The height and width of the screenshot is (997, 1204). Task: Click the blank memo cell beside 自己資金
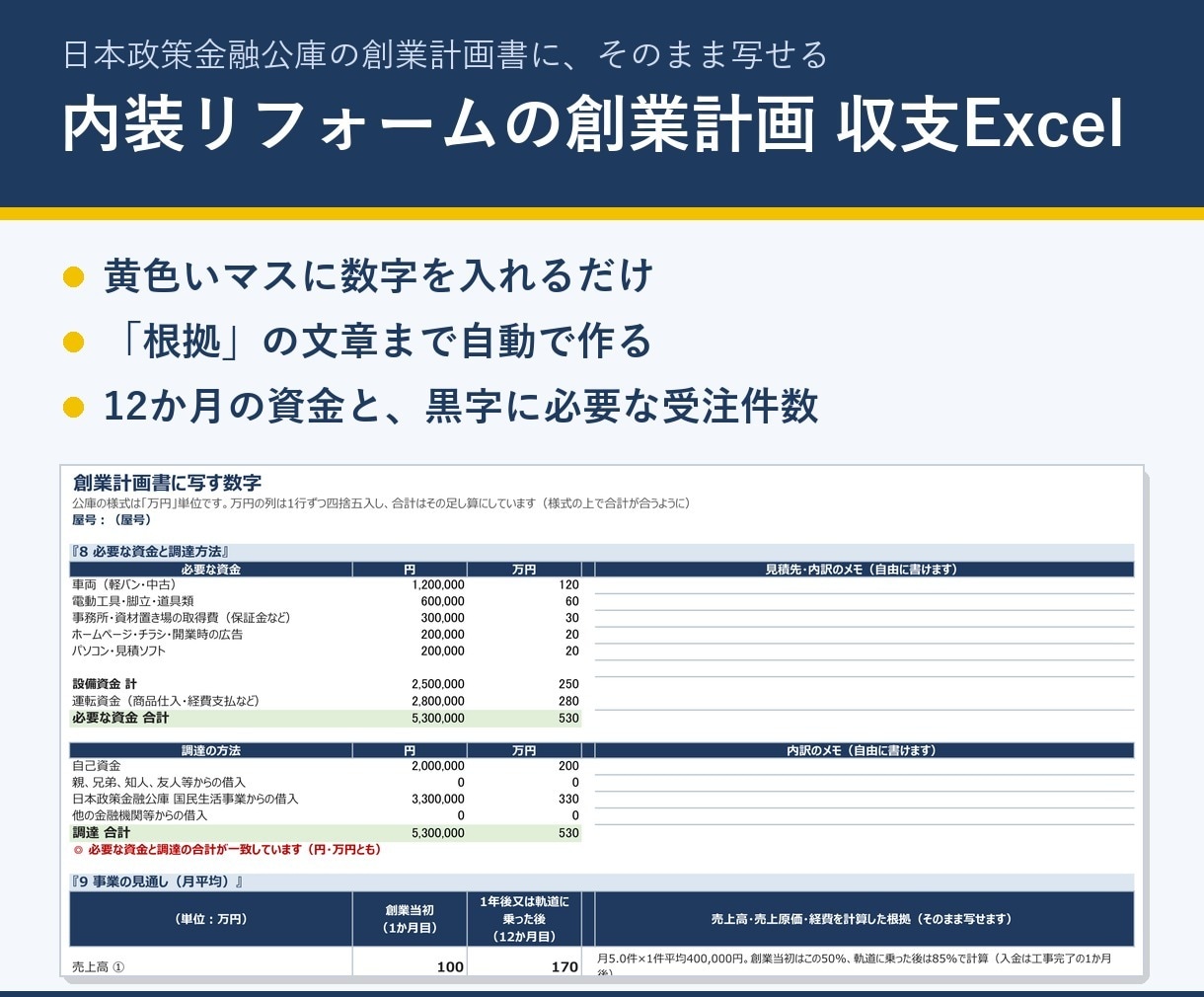coord(865,767)
